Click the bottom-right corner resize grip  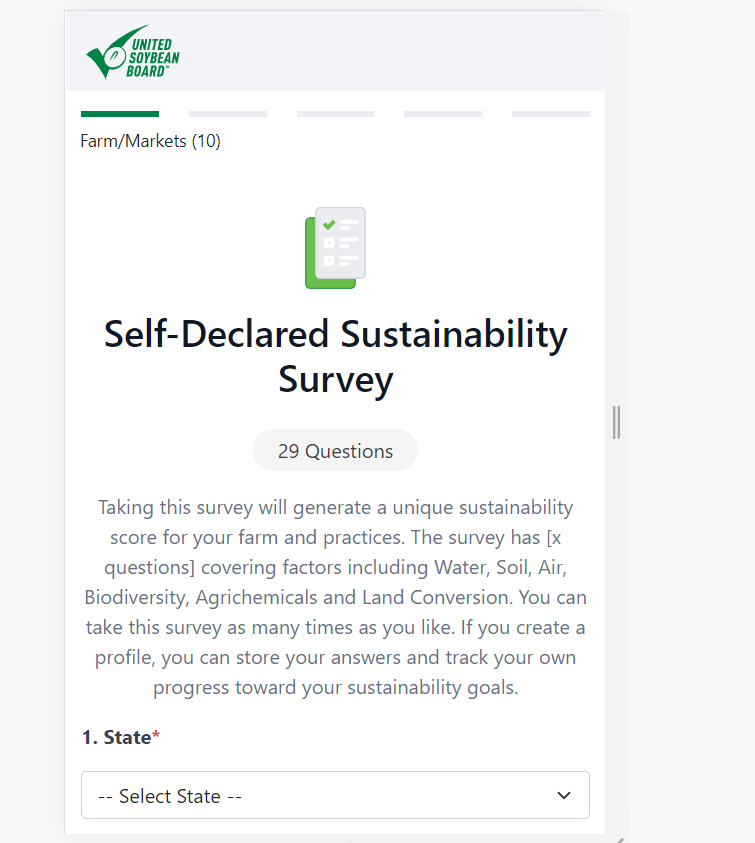click(x=620, y=838)
